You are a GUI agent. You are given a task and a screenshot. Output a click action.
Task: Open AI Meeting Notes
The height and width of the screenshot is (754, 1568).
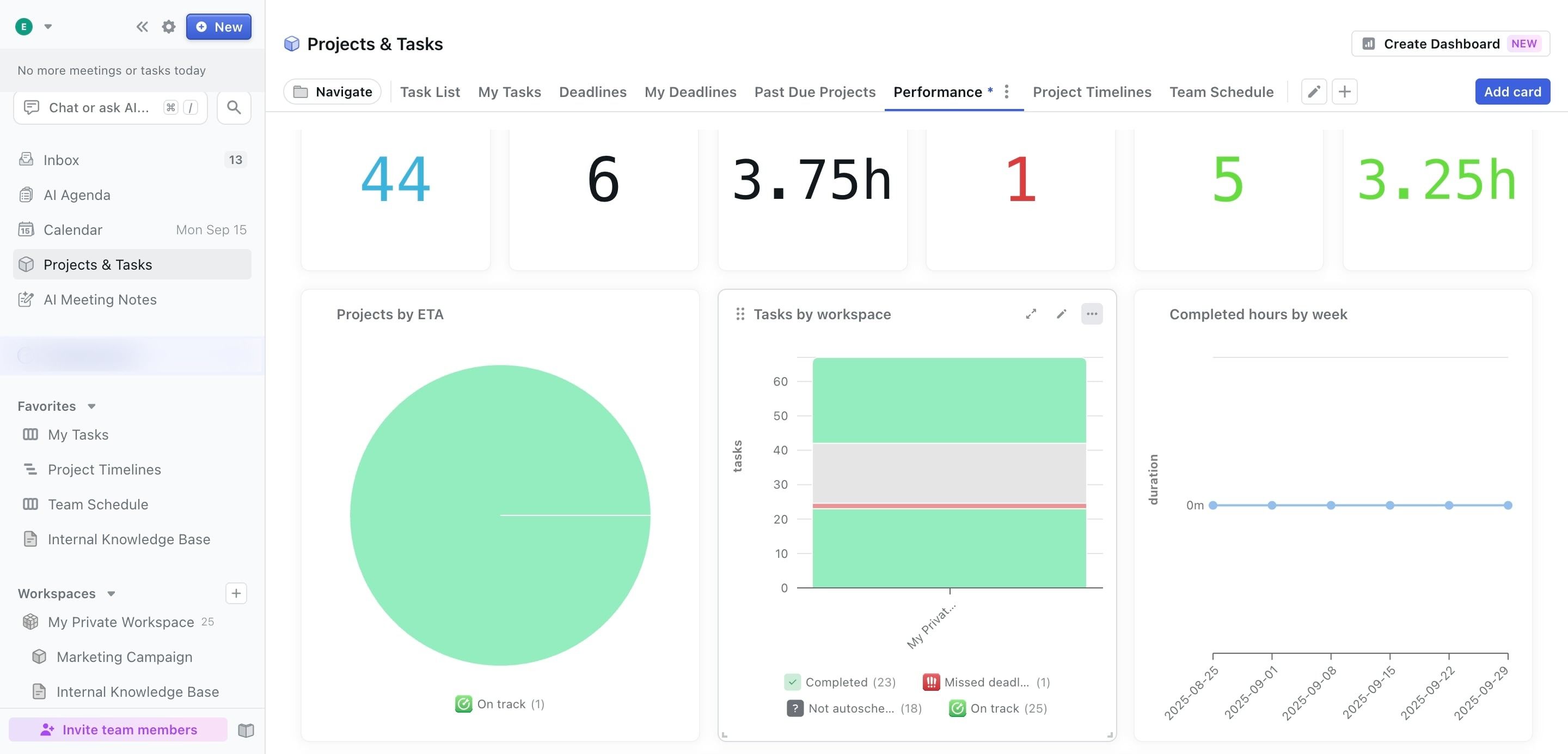(132, 300)
